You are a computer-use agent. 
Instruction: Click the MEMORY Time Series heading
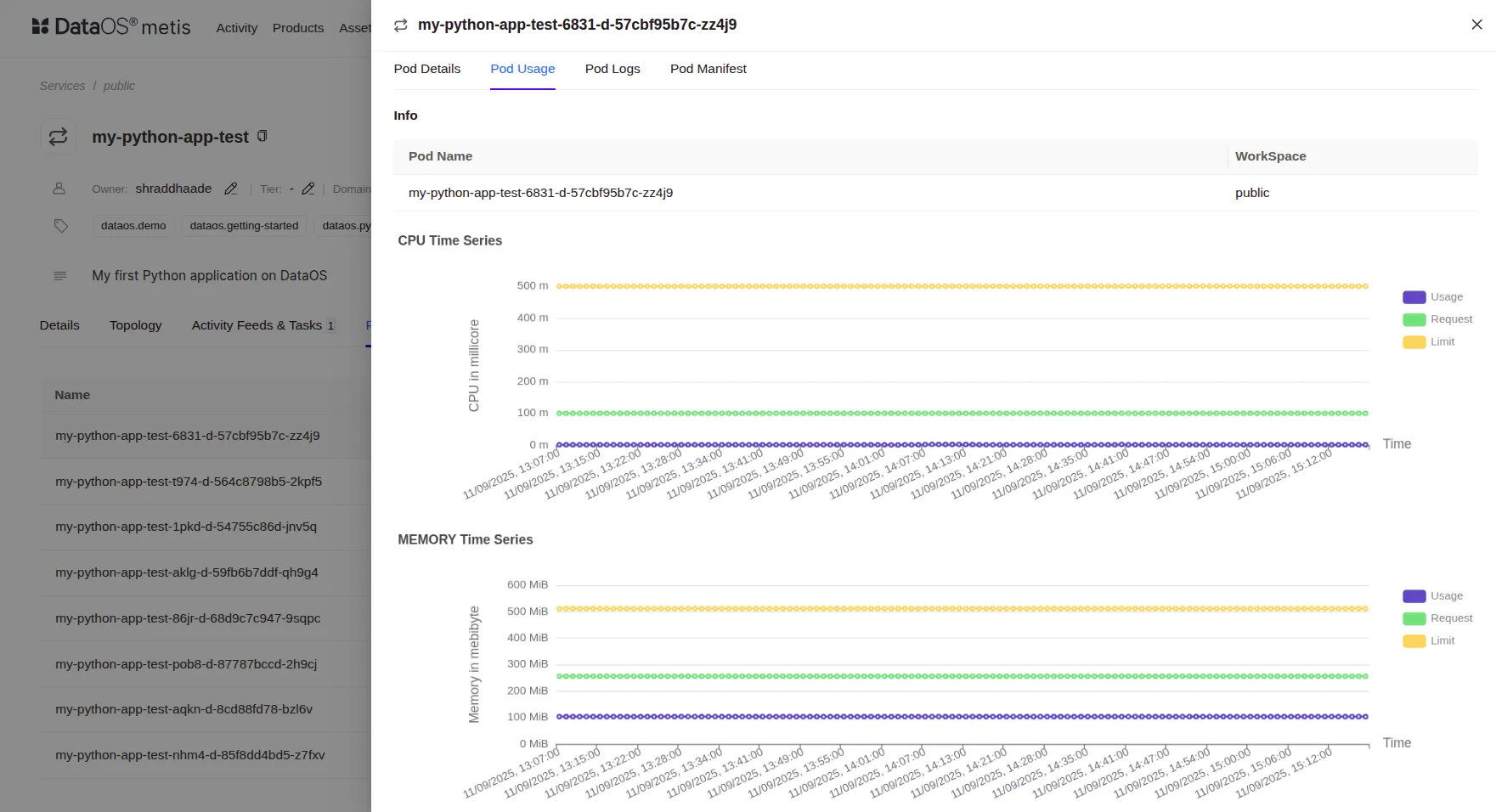point(466,540)
